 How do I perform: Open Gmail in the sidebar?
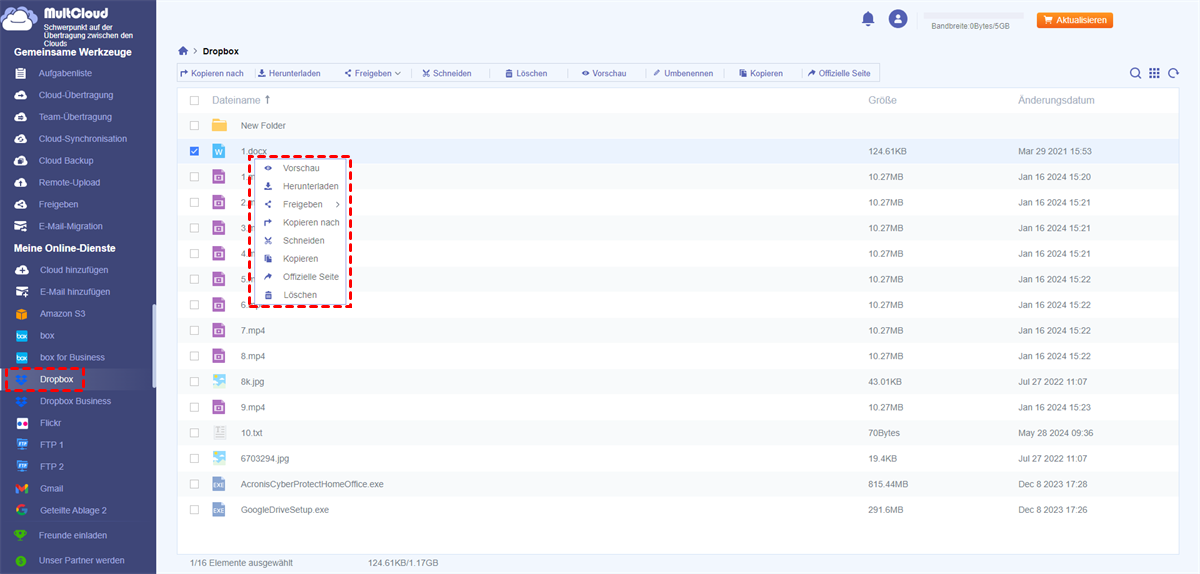51,488
